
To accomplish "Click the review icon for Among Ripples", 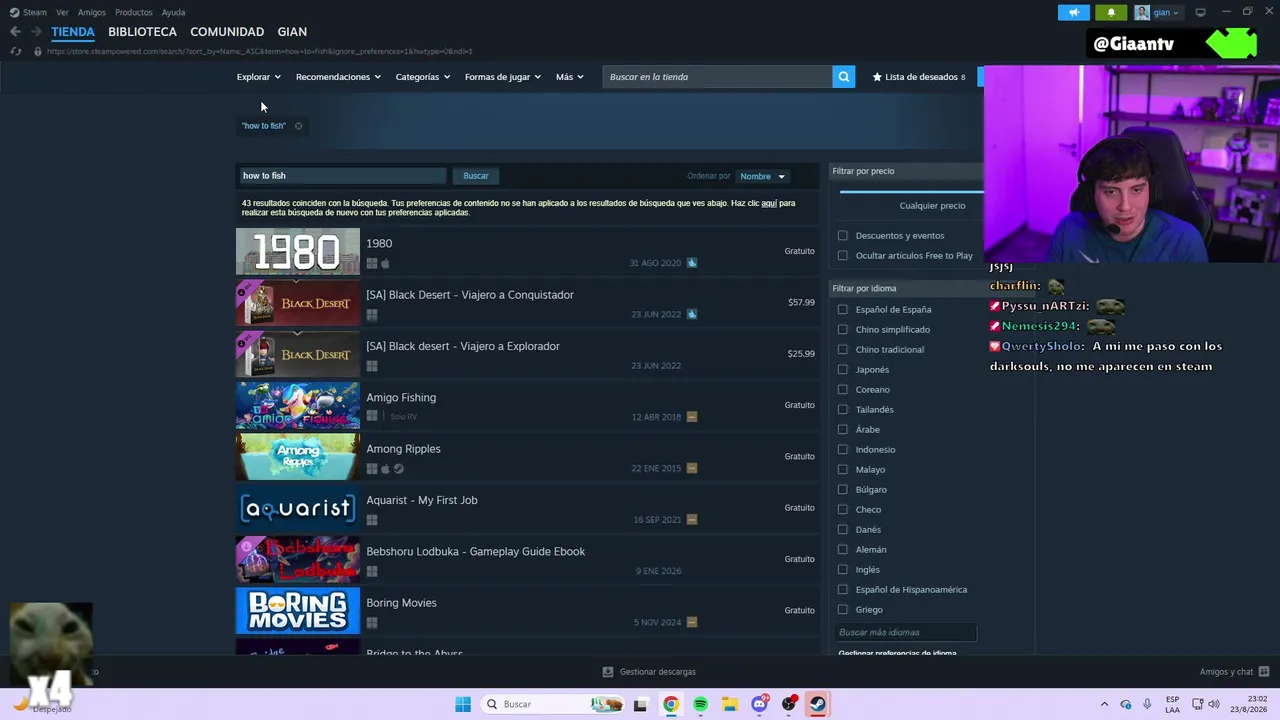I will 692,468.
